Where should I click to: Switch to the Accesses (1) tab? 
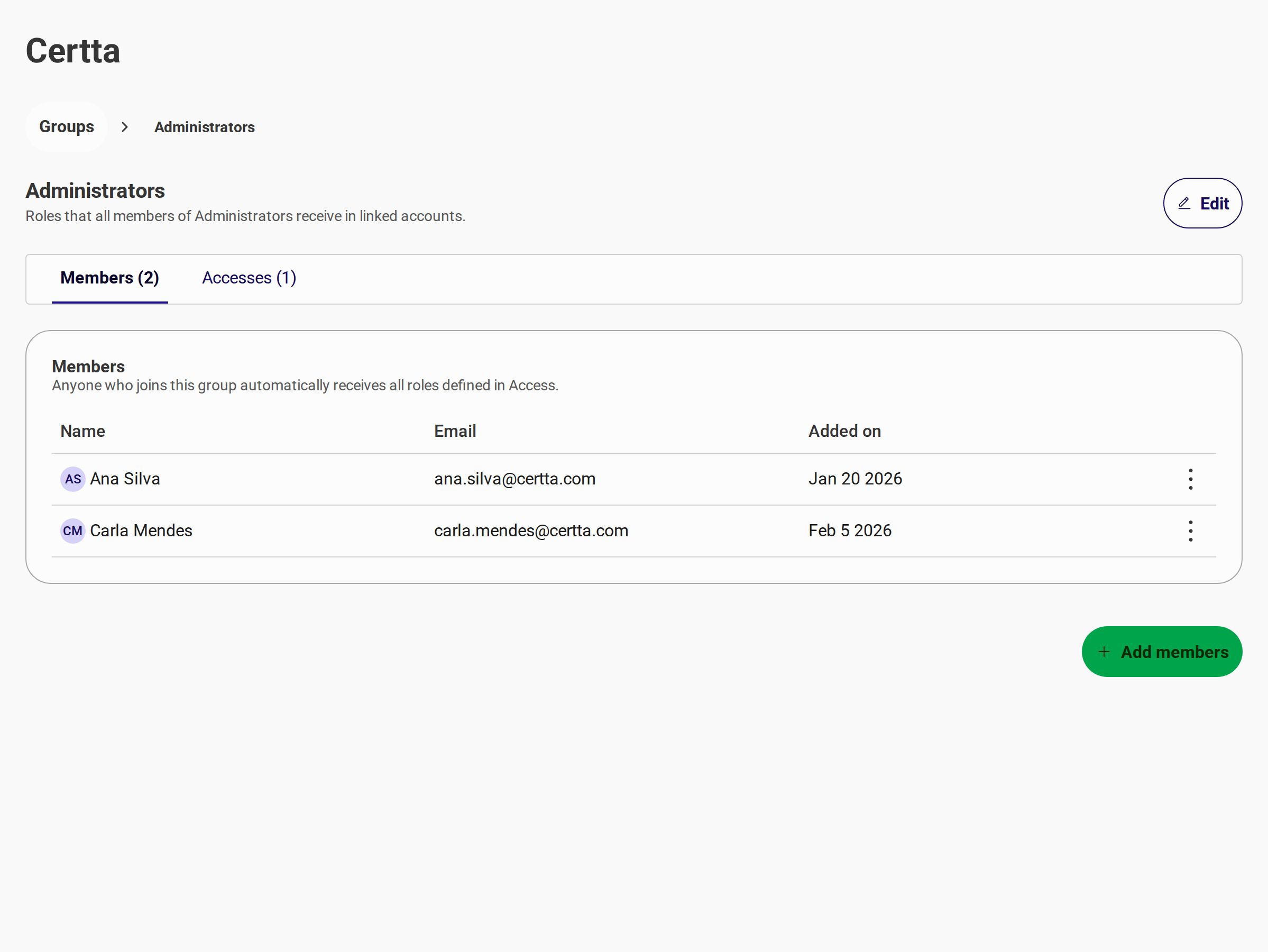tap(249, 278)
